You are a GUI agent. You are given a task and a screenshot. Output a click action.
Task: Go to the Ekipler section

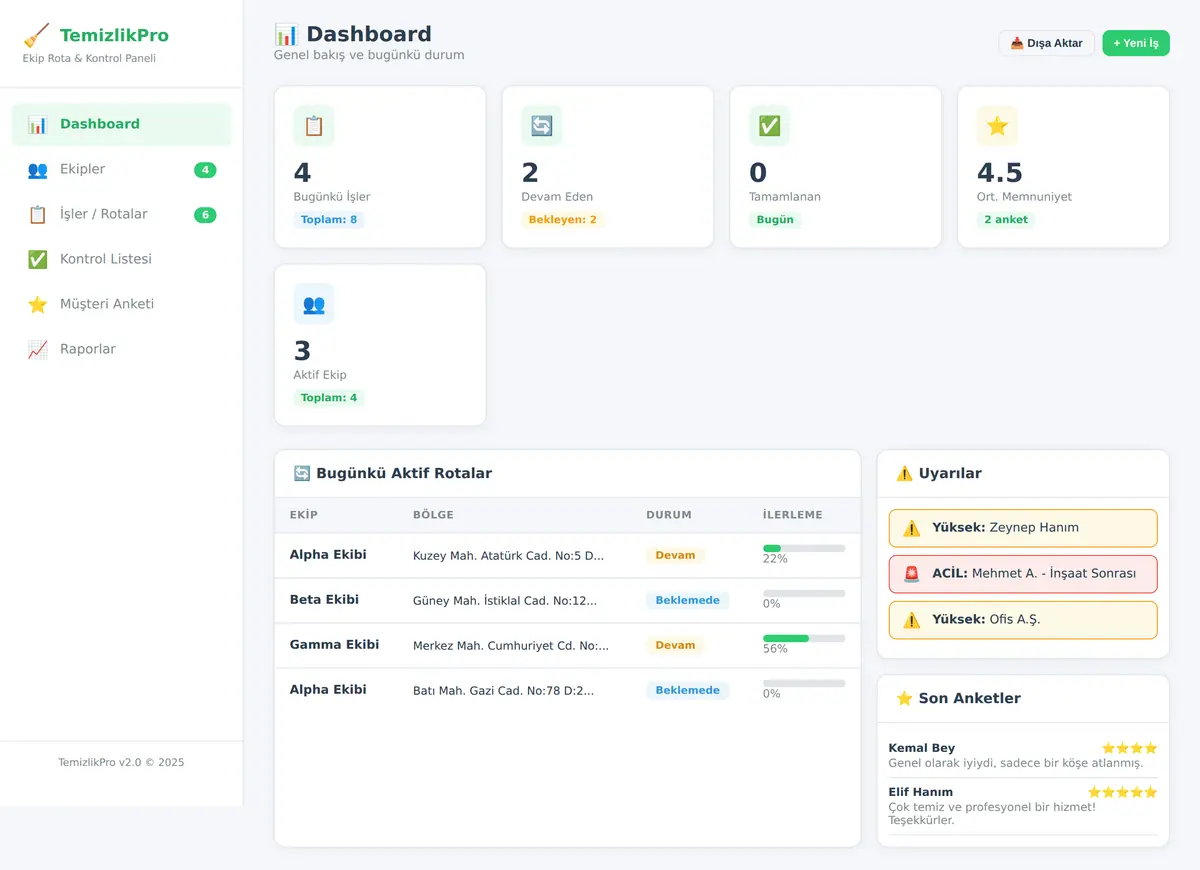pyautogui.click(x=122, y=170)
